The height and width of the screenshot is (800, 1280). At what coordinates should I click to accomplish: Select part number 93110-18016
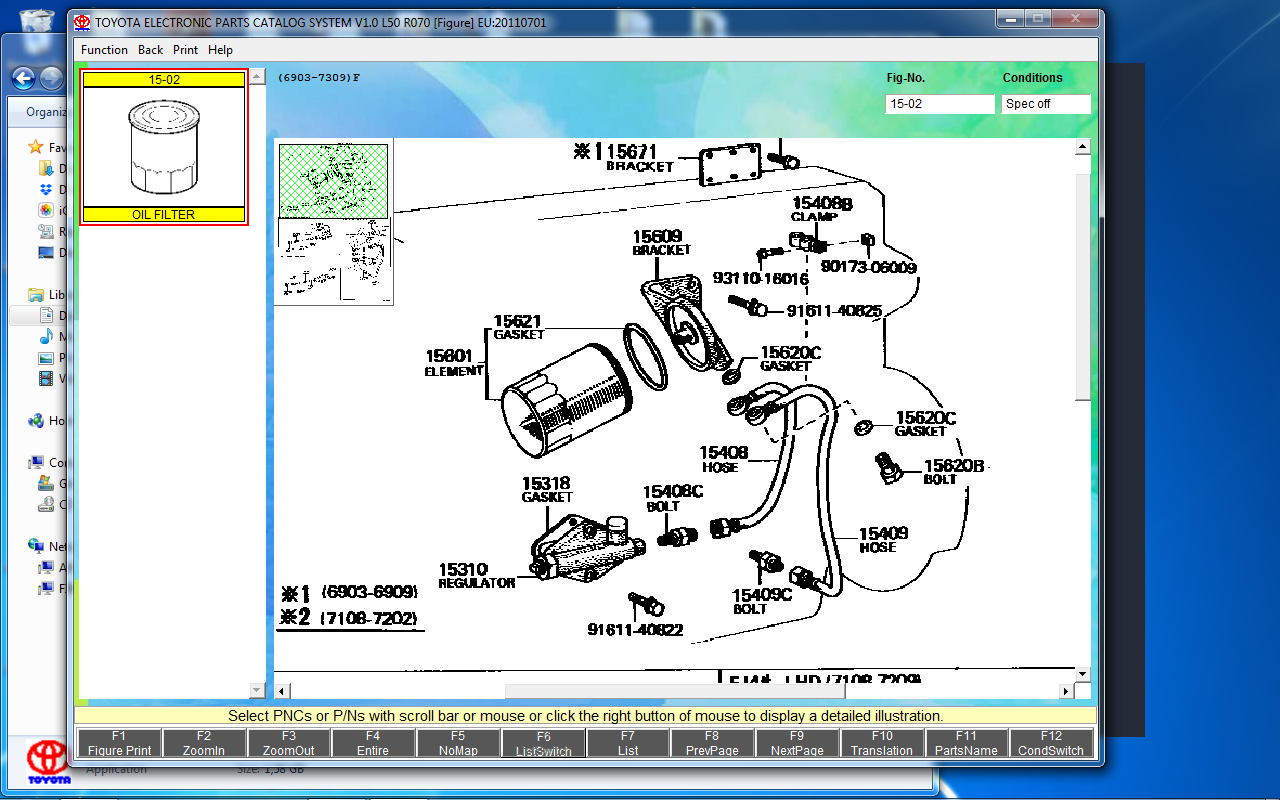tap(760, 278)
